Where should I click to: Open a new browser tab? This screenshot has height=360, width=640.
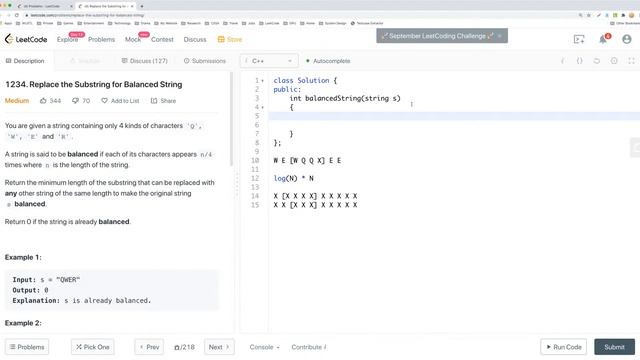point(142,6)
